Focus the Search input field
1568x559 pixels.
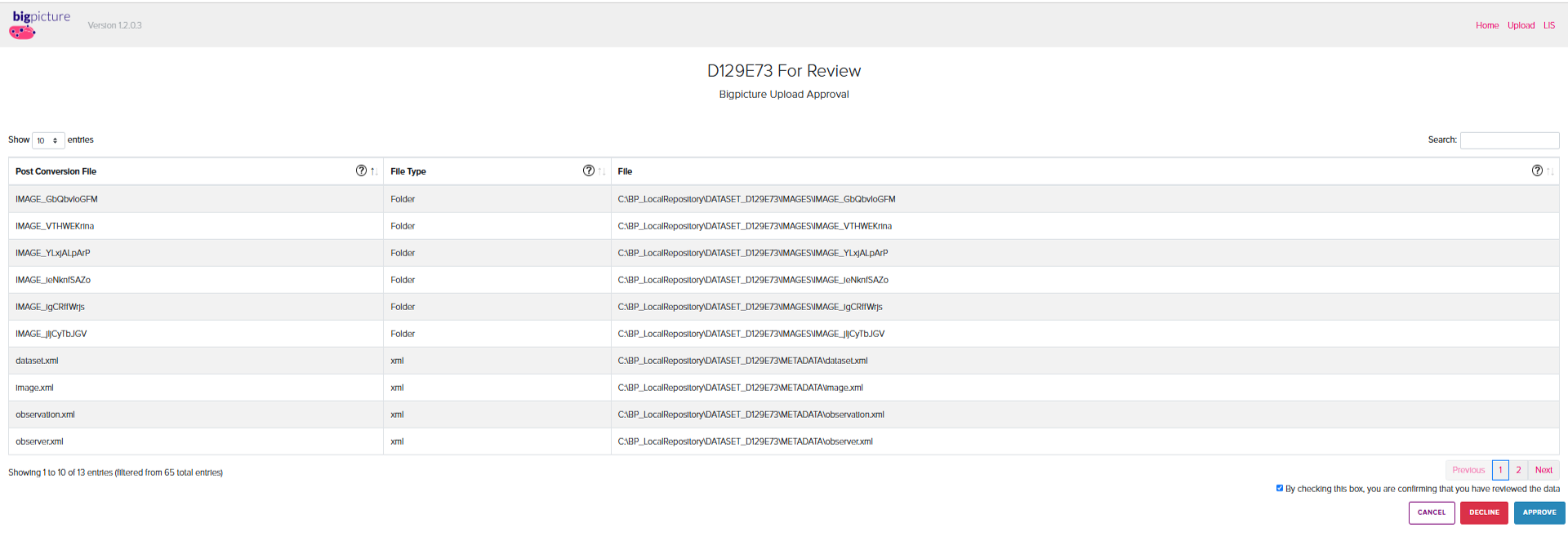tap(1509, 140)
